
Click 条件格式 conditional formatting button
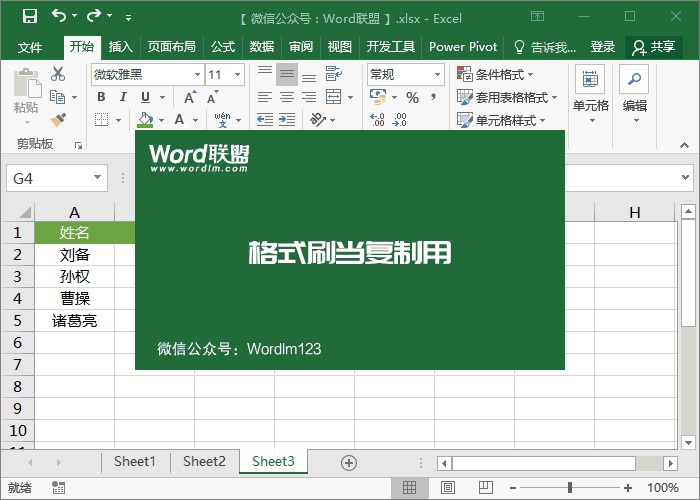coord(495,74)
